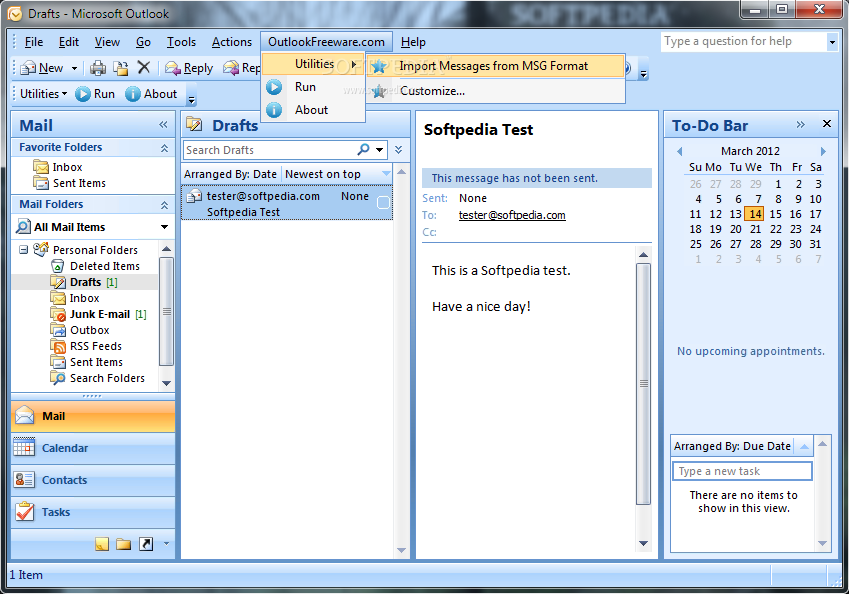Expand the Query Builder chevron
This screenshot has height=594, width=849.
point(399,150)
